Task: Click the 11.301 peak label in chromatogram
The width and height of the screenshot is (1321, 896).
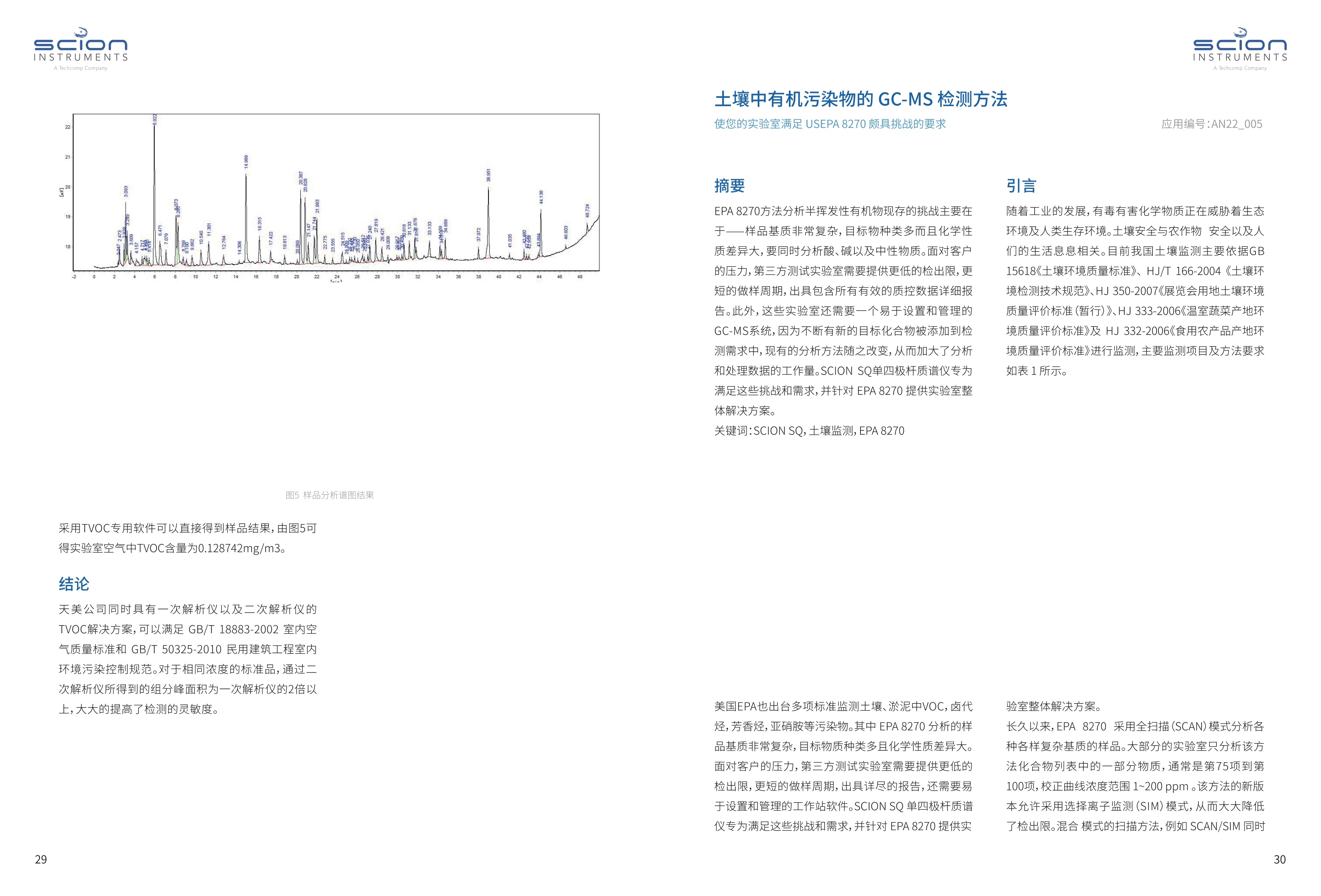Action: pos(209,230)
